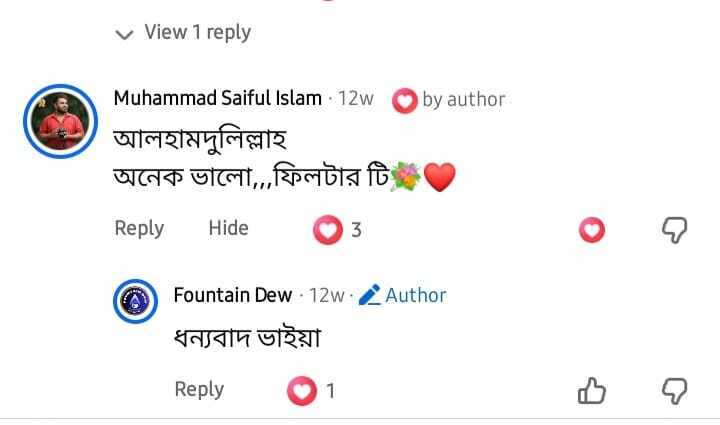Click the heart badge beside 'by author'
720x425 pixels.
click(405, 101)
